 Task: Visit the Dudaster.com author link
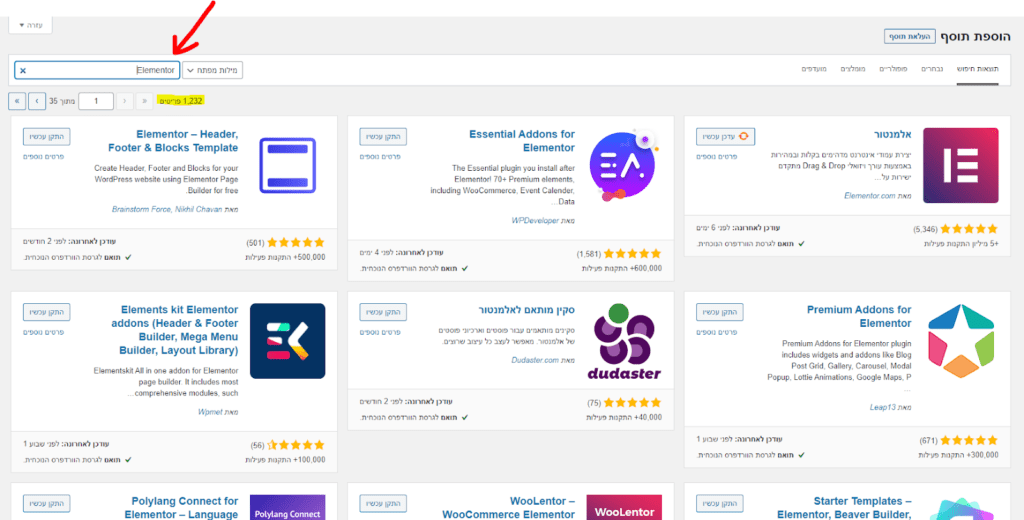point(535,360)
